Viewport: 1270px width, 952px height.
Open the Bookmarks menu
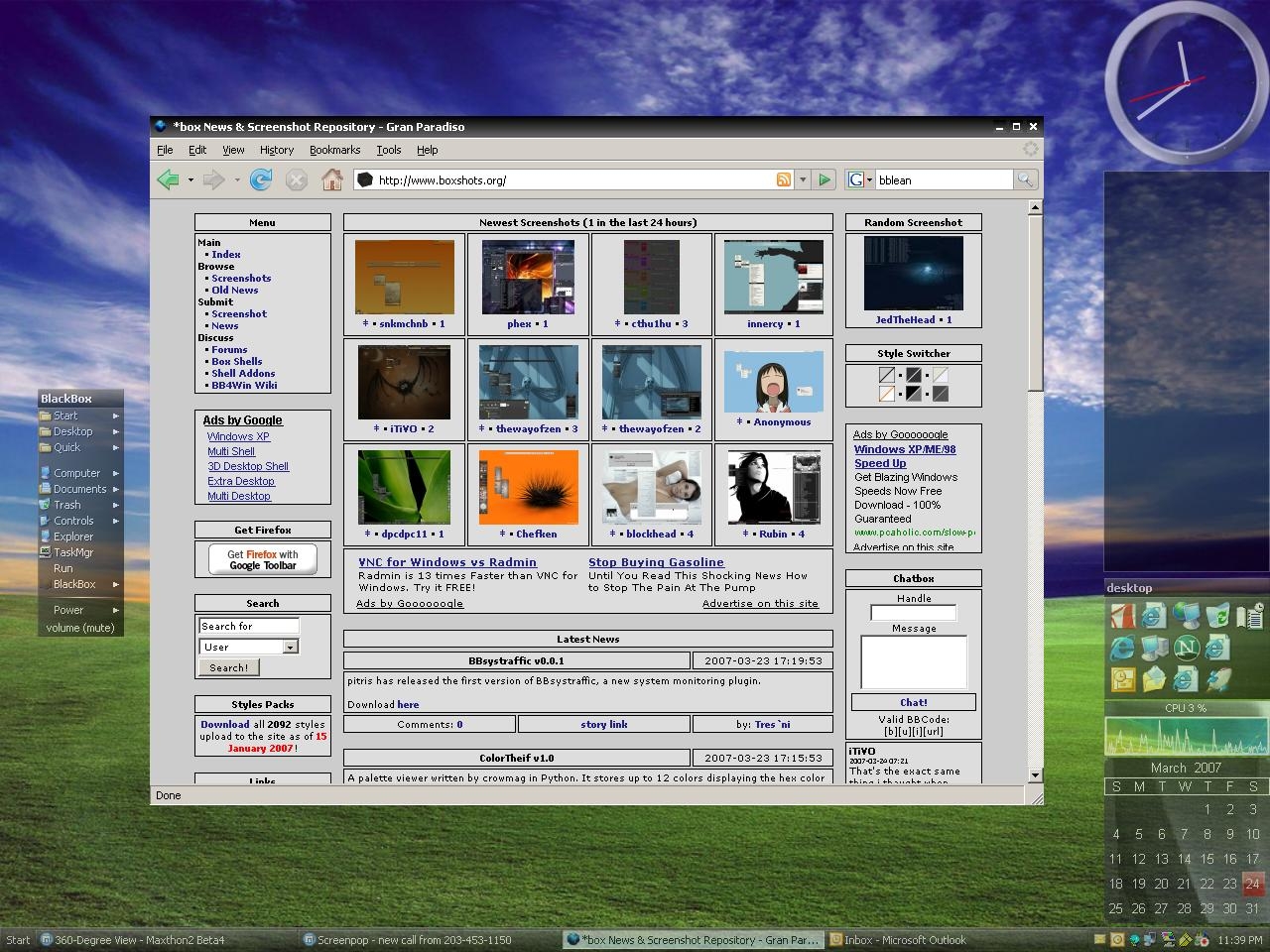(334, 150)
